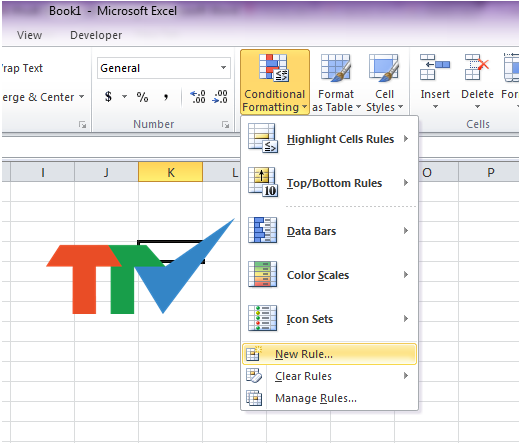The height and width of the screenshot is (444, 524).
Task: Open the Alignment group dialog launcher
Action: [82, 125]
